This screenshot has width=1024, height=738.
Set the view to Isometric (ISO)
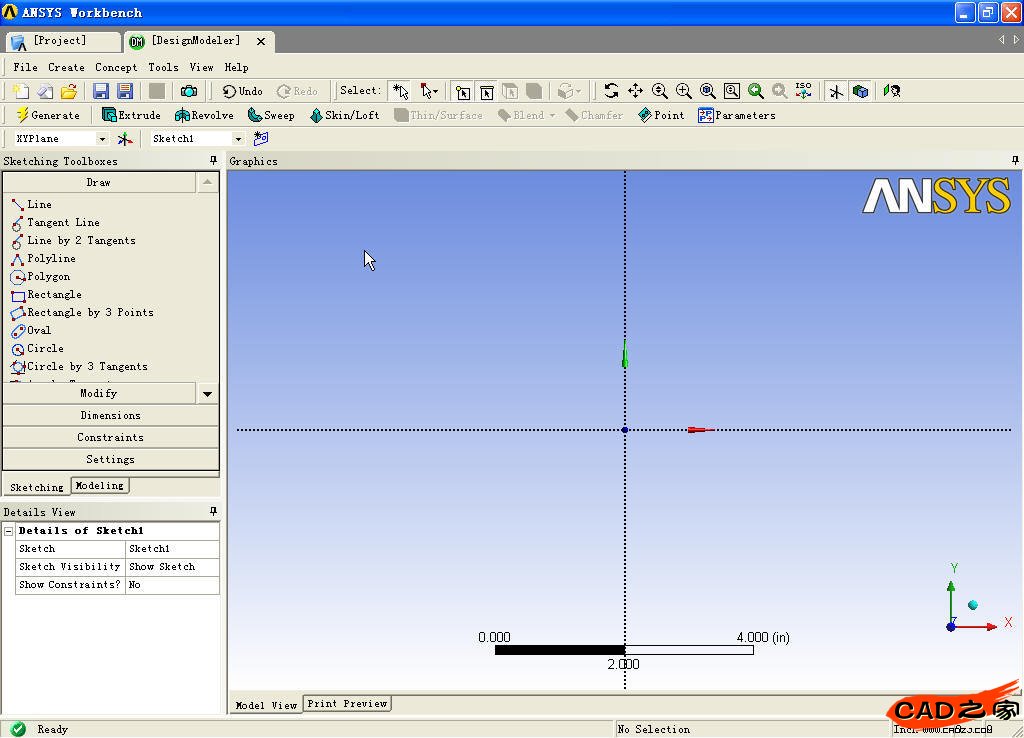(803, 91)
